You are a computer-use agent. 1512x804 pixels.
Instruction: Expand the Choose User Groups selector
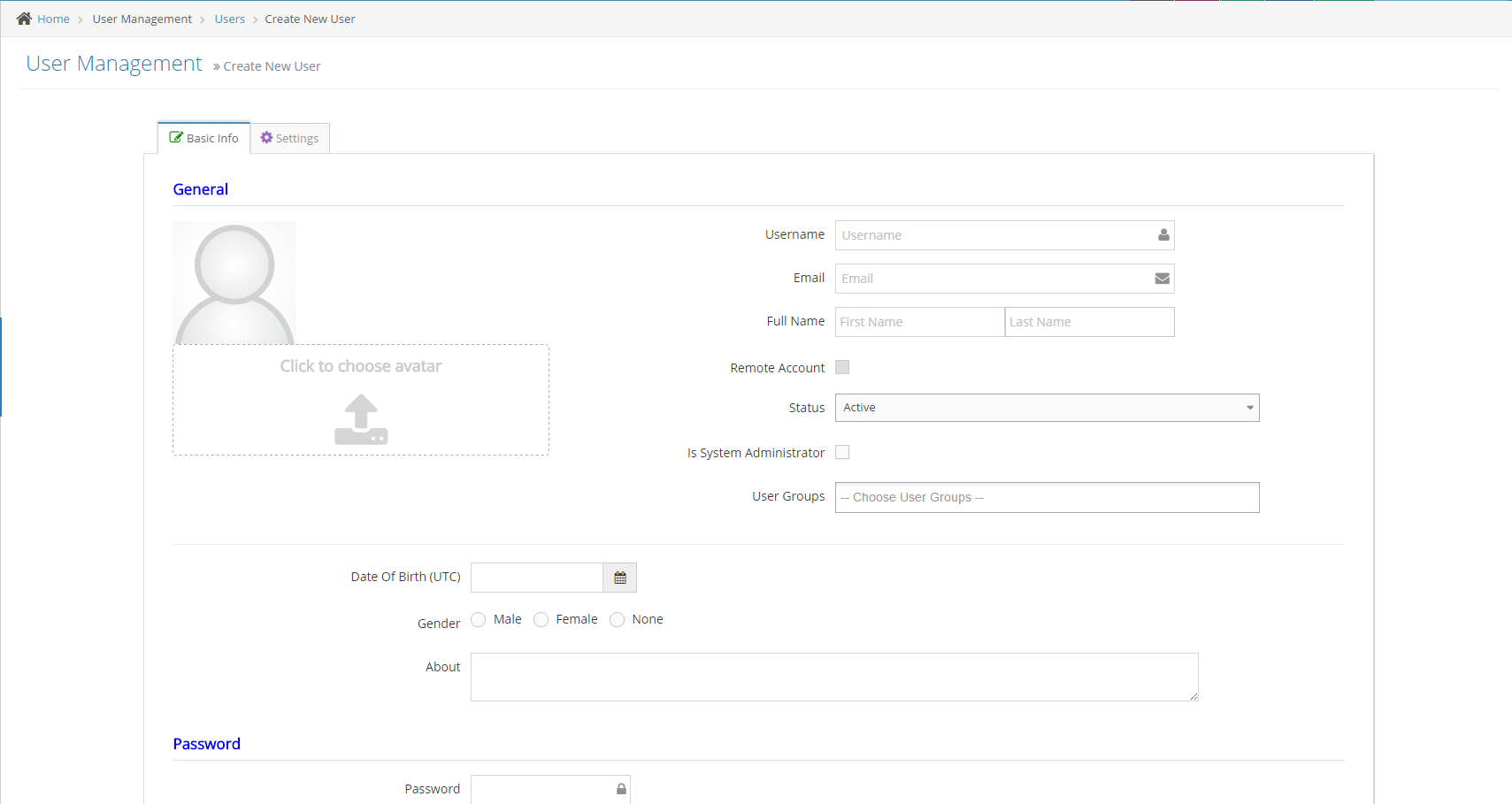tap(1047, 497)
